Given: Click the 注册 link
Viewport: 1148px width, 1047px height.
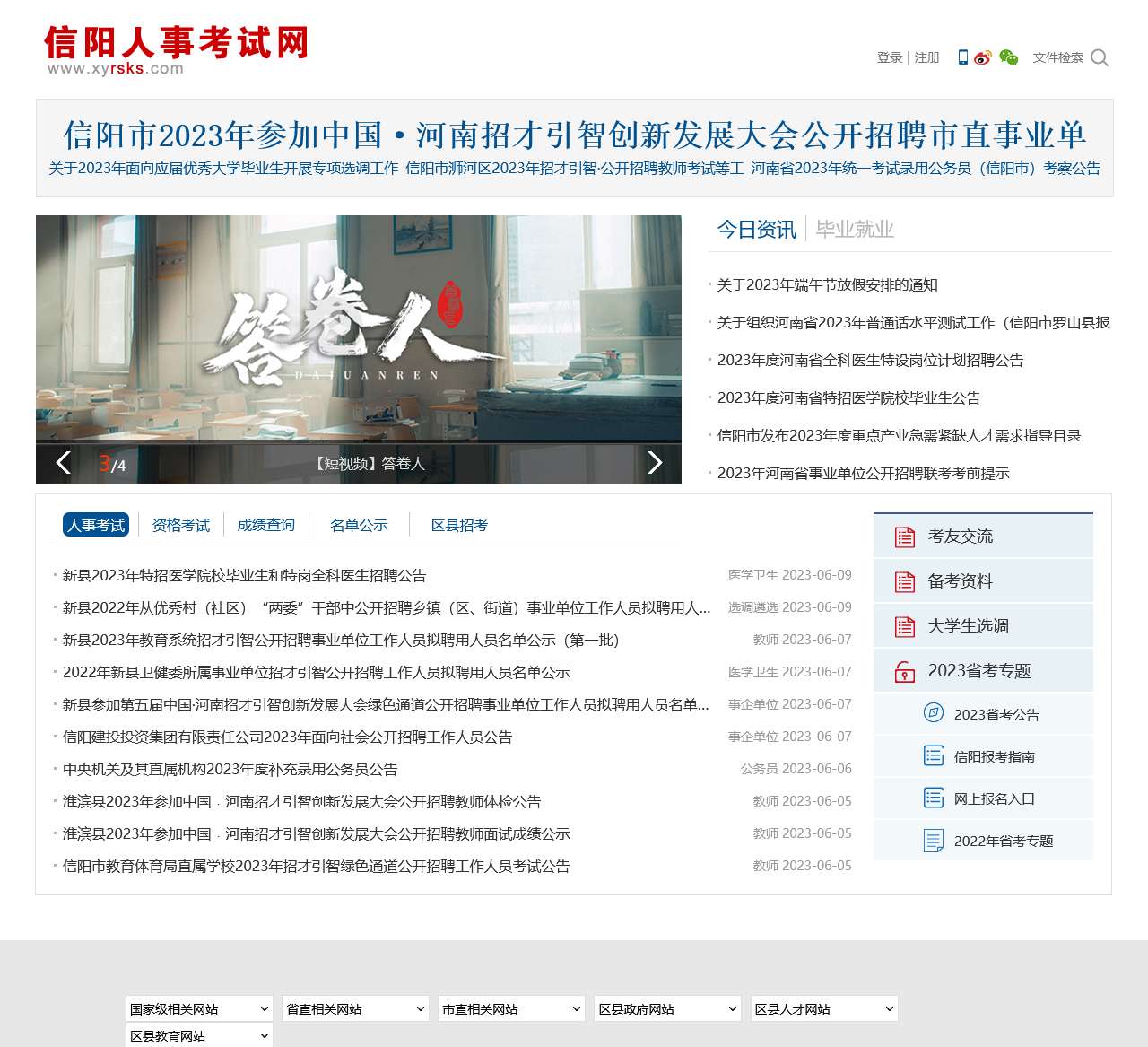Looking at the screenshot, I should pyautogui.click(x=927, y=57).
